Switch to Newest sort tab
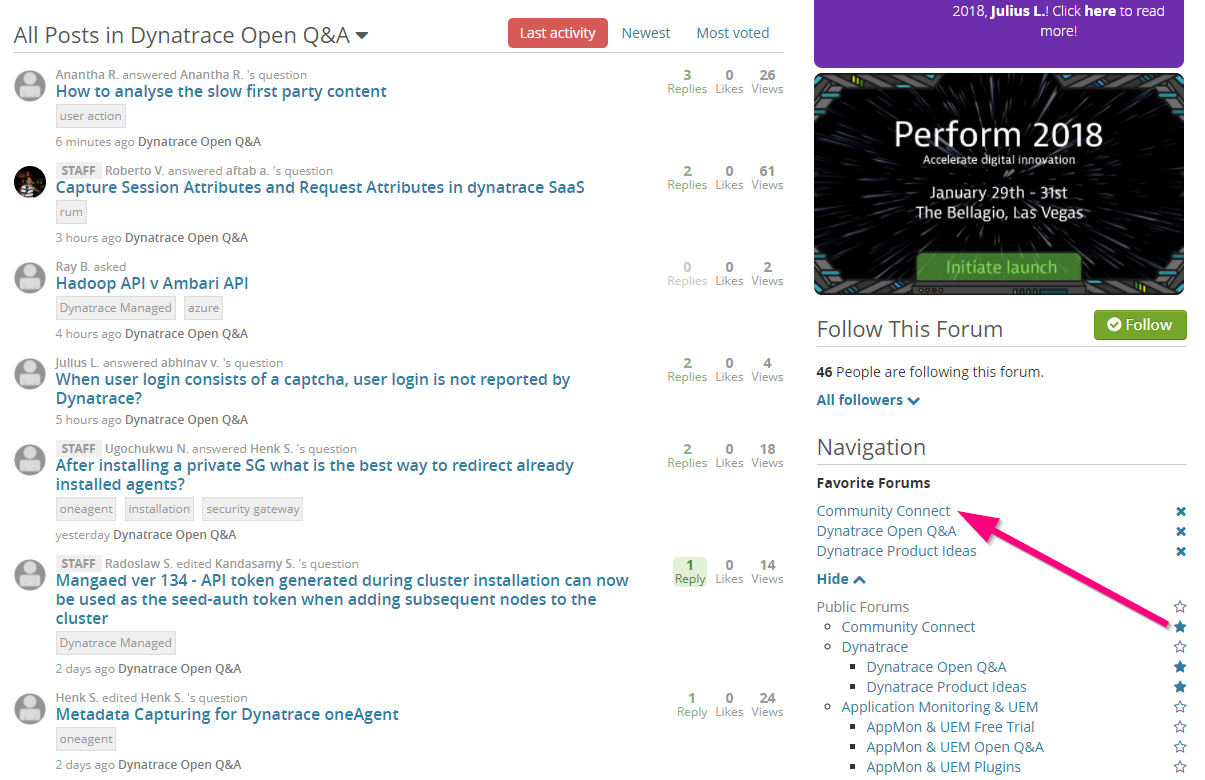The width and height of the screenshot is (1205, 780). (x=646, y=33)
